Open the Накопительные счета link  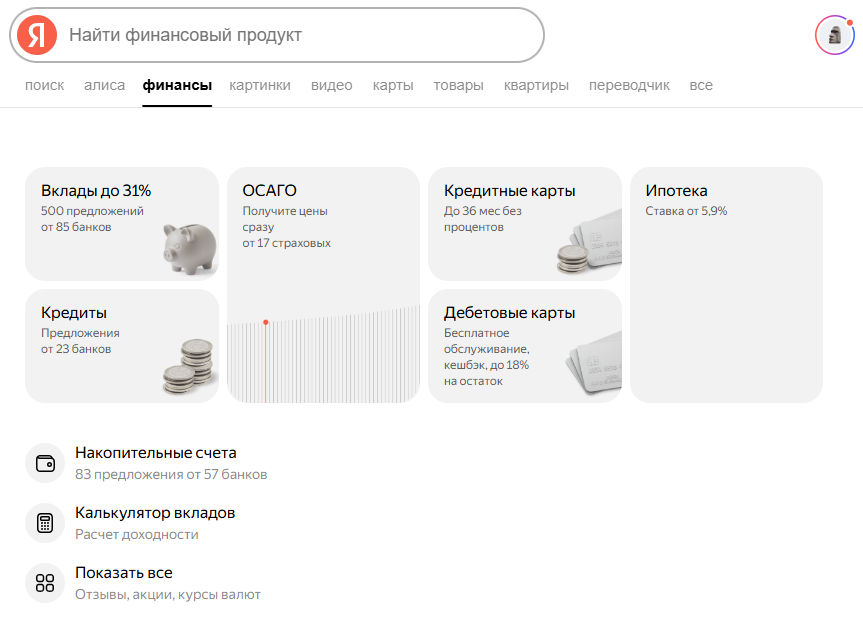[155, 453]
